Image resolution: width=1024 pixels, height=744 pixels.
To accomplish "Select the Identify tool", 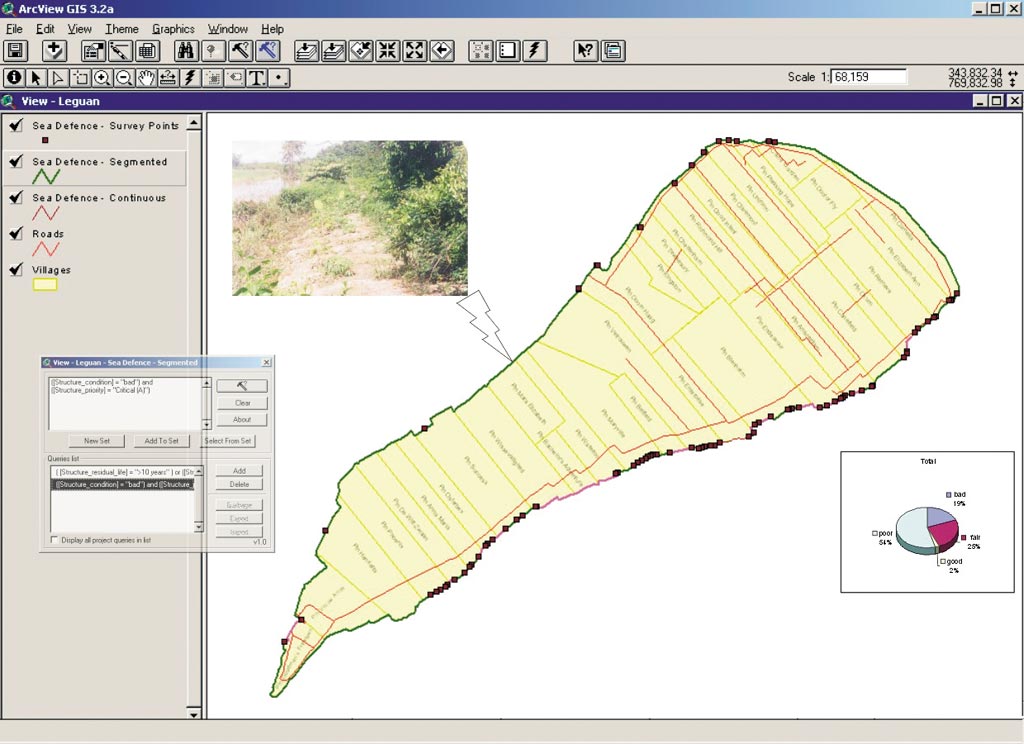I will tap(14, 78).
